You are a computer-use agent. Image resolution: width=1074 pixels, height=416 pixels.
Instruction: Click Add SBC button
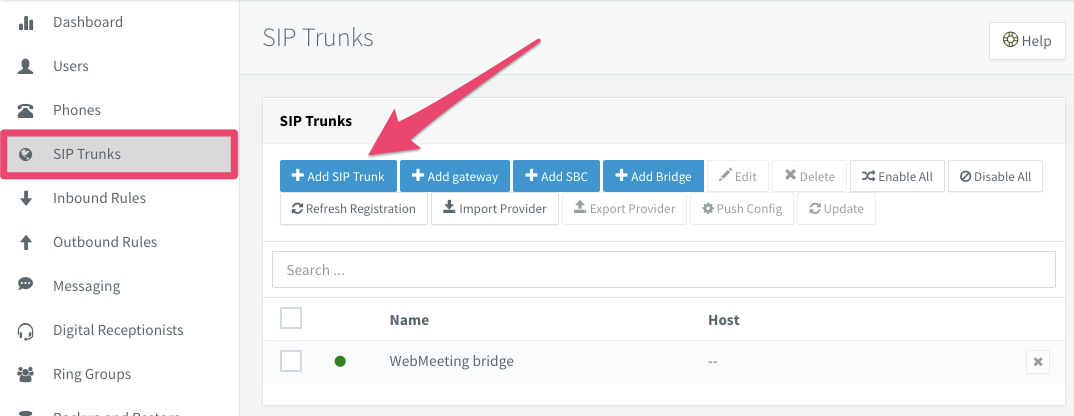coord(556,176)
